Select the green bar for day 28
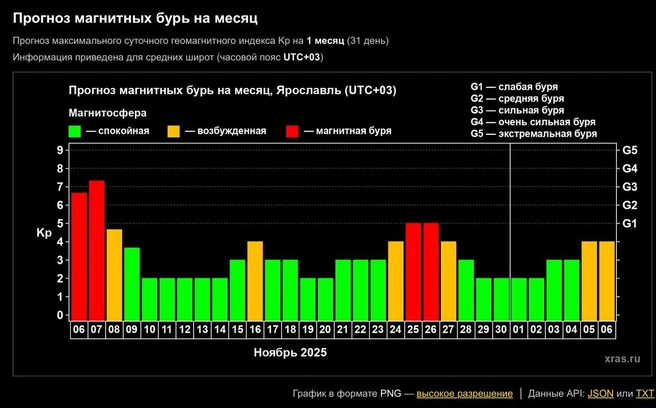The image size is (656, 408). [466, 290]
